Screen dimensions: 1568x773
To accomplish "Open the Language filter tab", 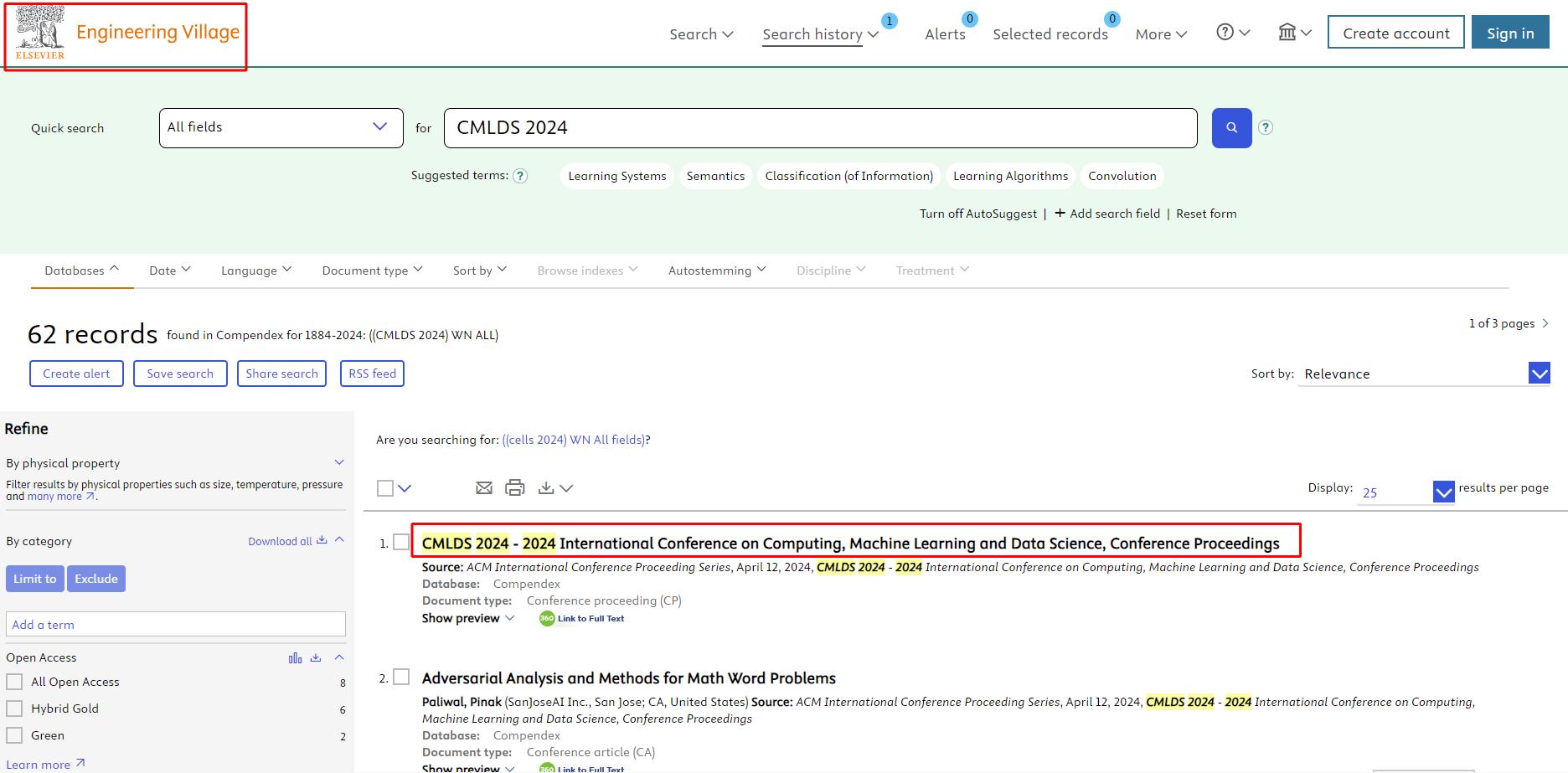I will (x=256, y=270).
